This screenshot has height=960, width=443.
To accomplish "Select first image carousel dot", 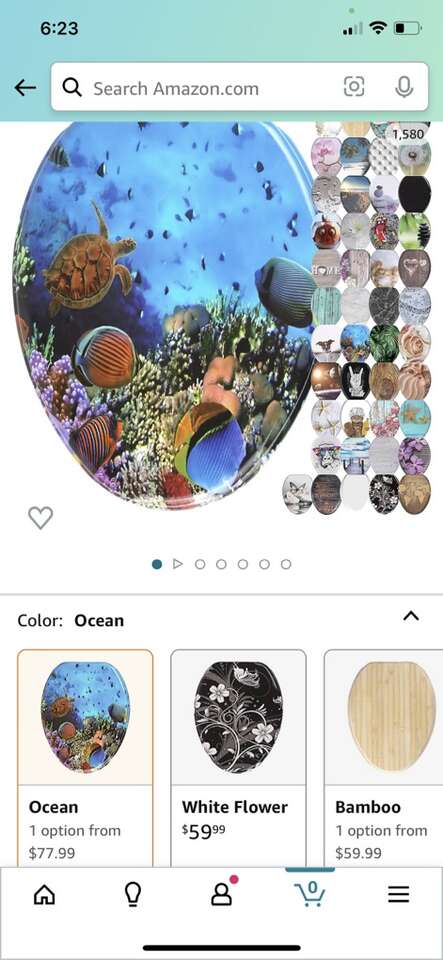I will 157,564.
